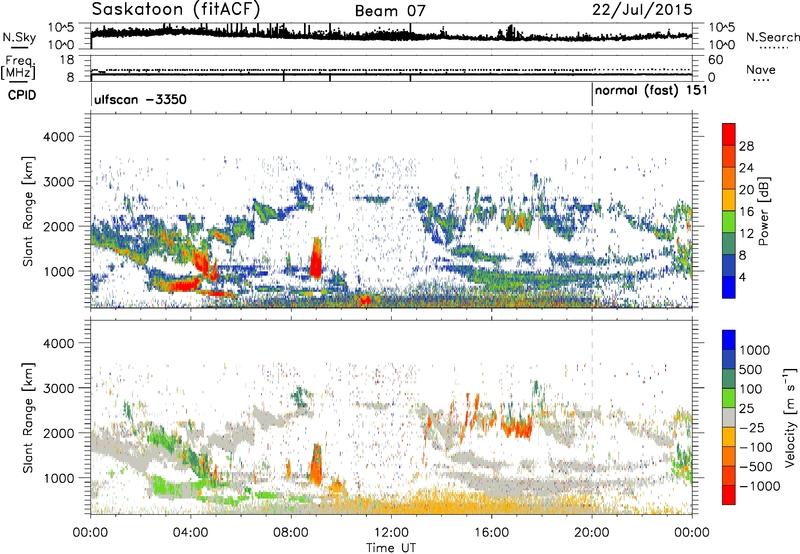Screen dimensions: 800x554
Task: Click the '-25' tick on velocity colorbar
Action: tap(752, 428)
